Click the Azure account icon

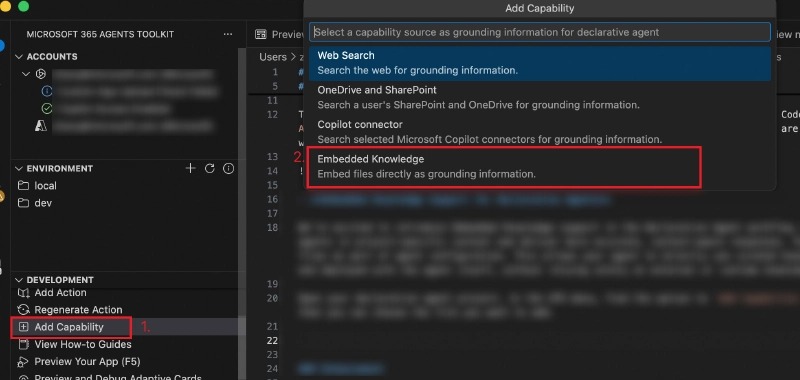coord(40,125)
